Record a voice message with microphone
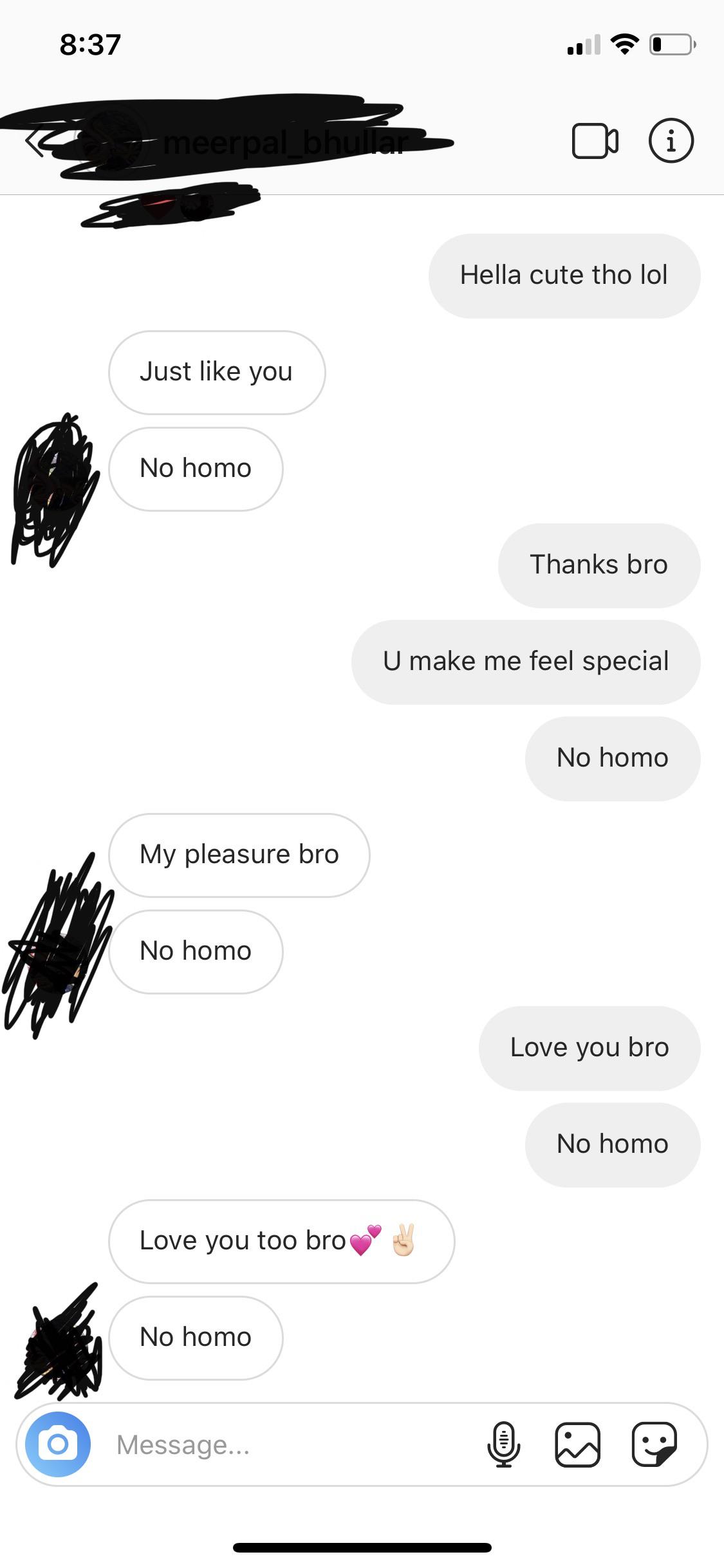Image resolution: width=724 pixels, height=1568 pixels. [504, 1444]
